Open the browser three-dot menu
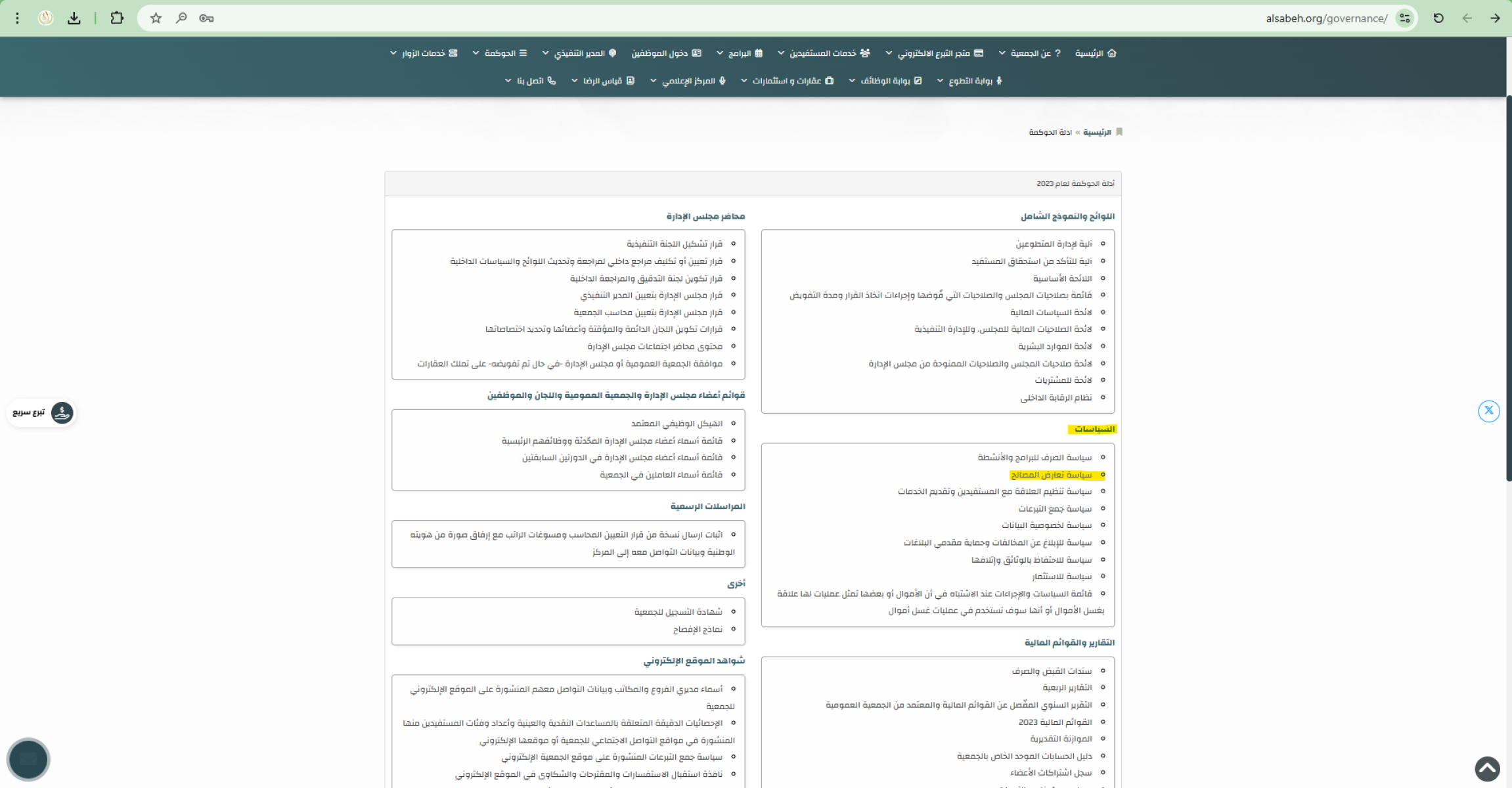1512x788 pixels. [x=17, y=18]
